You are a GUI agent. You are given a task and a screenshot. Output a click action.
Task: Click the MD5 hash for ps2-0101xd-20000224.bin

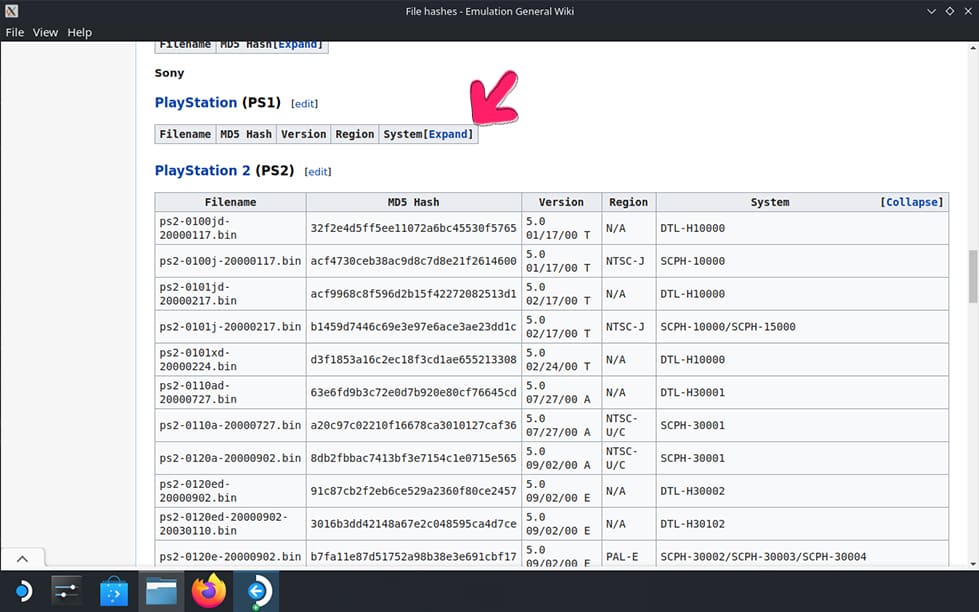[x=413, y=359]
